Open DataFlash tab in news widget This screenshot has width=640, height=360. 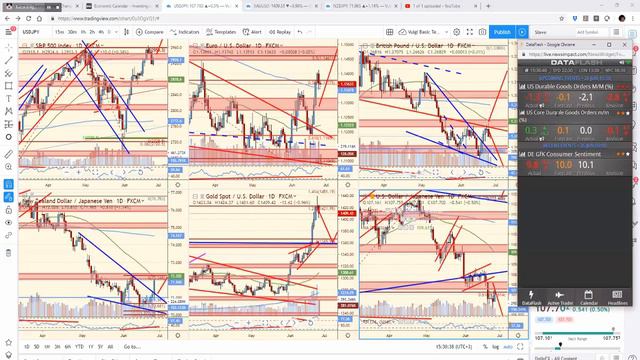click(x=531, y=298)
